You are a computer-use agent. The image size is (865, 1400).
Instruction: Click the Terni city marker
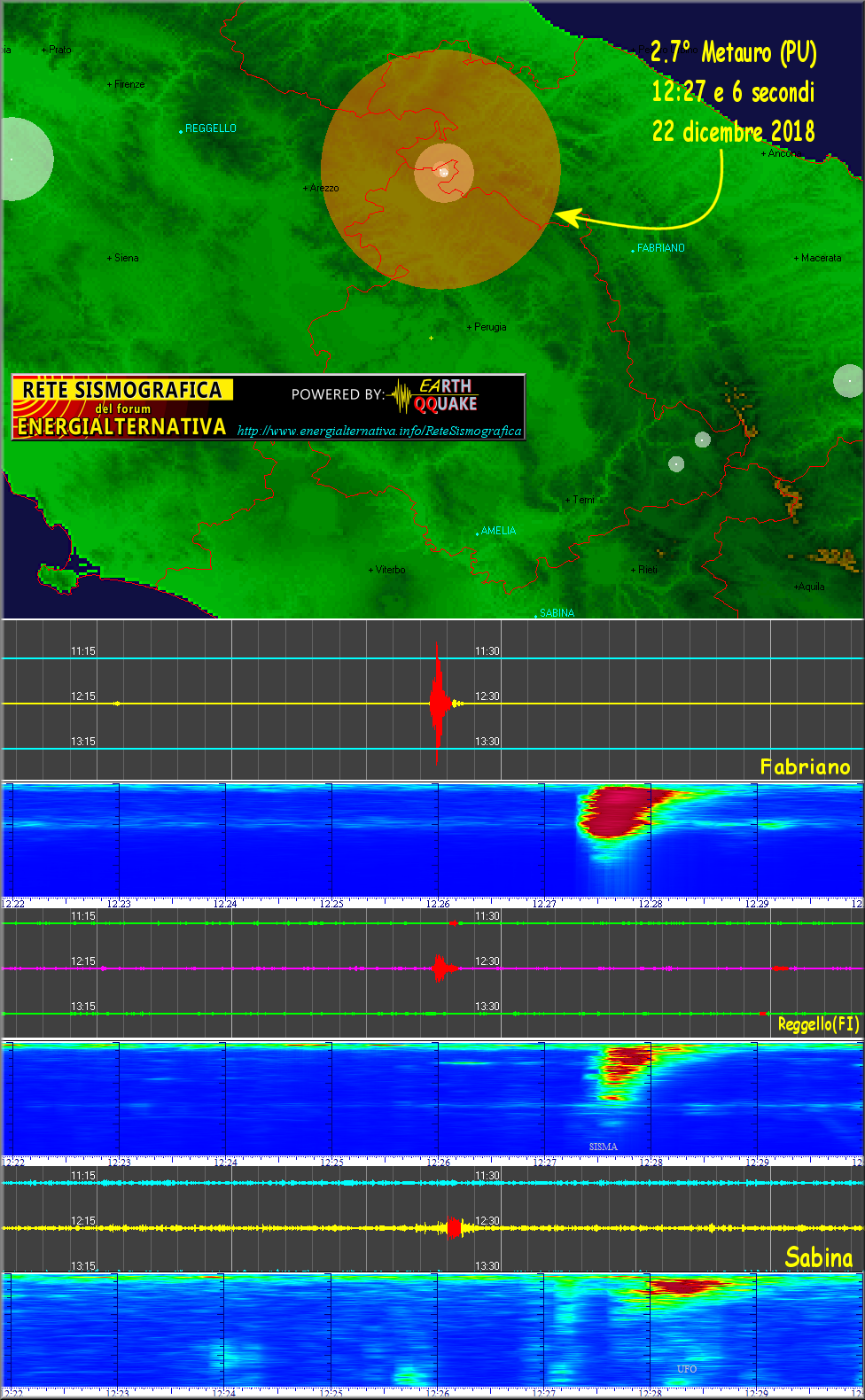coord(568,501)
